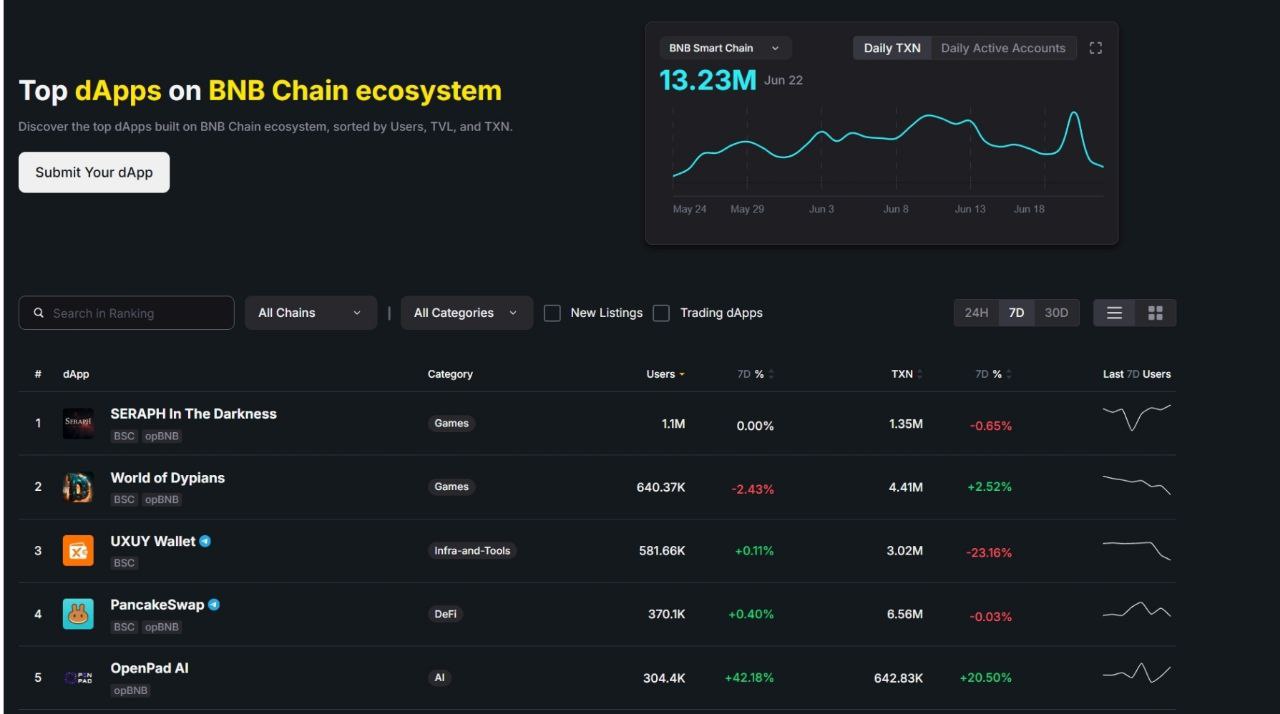This screenshot has width=1280, height=714.
Task: Click World of Dypians users sparkline
Action: click(x=1136, y=484)
